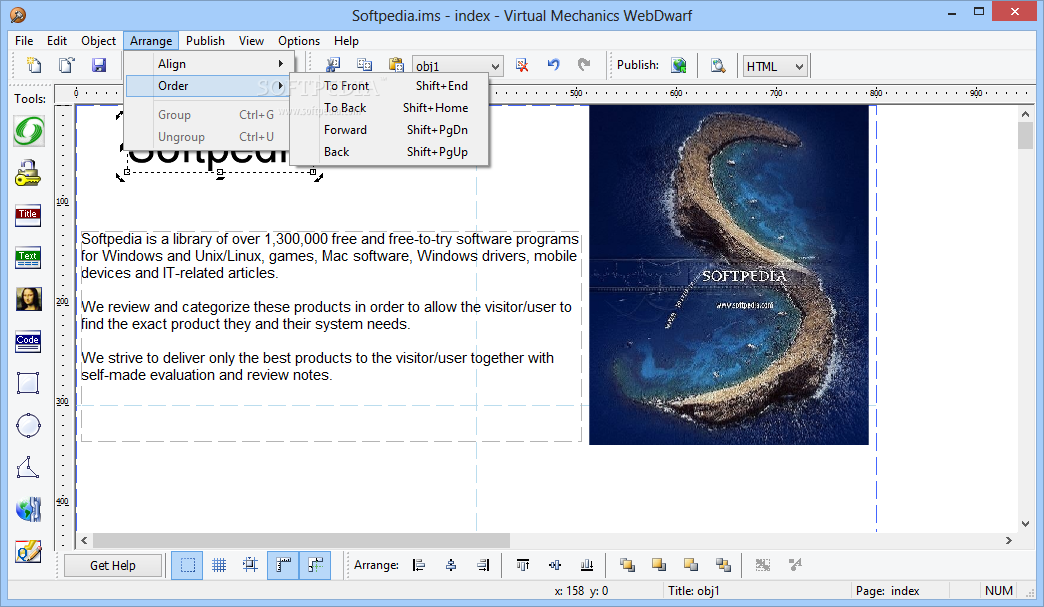Select the globe link tool
Screen dimensions: 1044x607
(29, 510)
